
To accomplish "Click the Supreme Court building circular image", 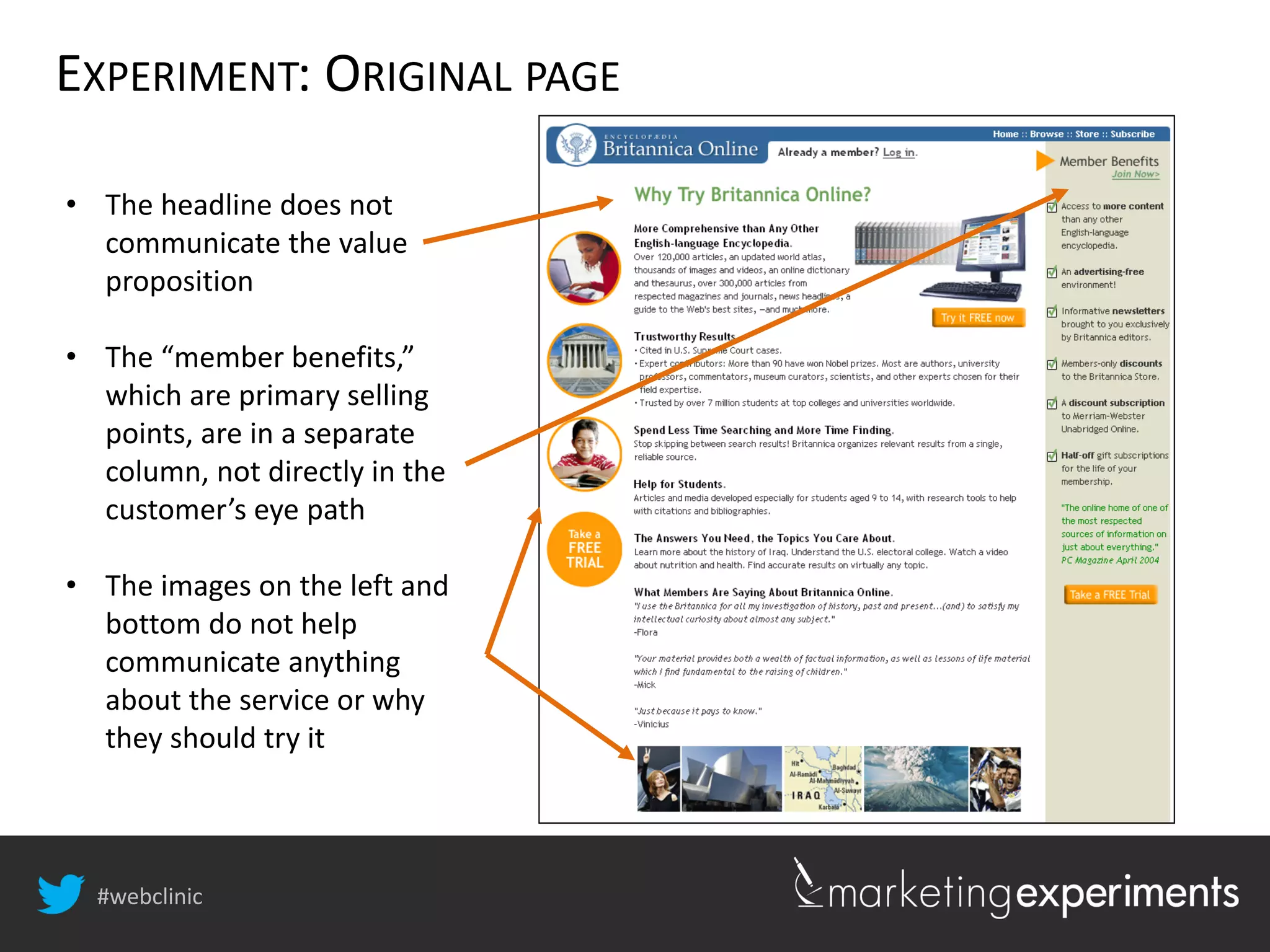I will (584, 361).
